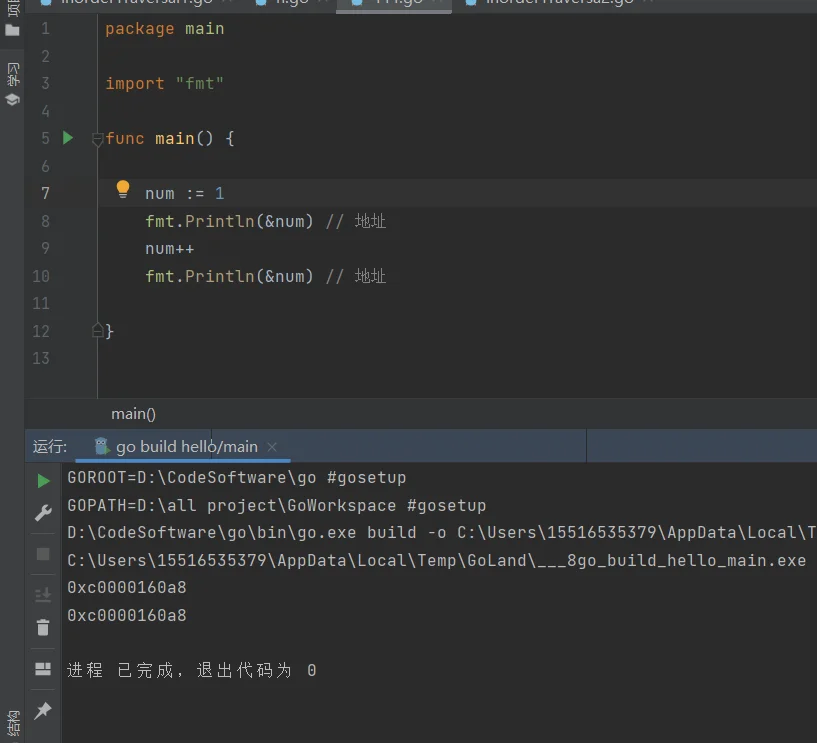
Task: Click the go.exe build command line in the console
Action: coord(442,533)
